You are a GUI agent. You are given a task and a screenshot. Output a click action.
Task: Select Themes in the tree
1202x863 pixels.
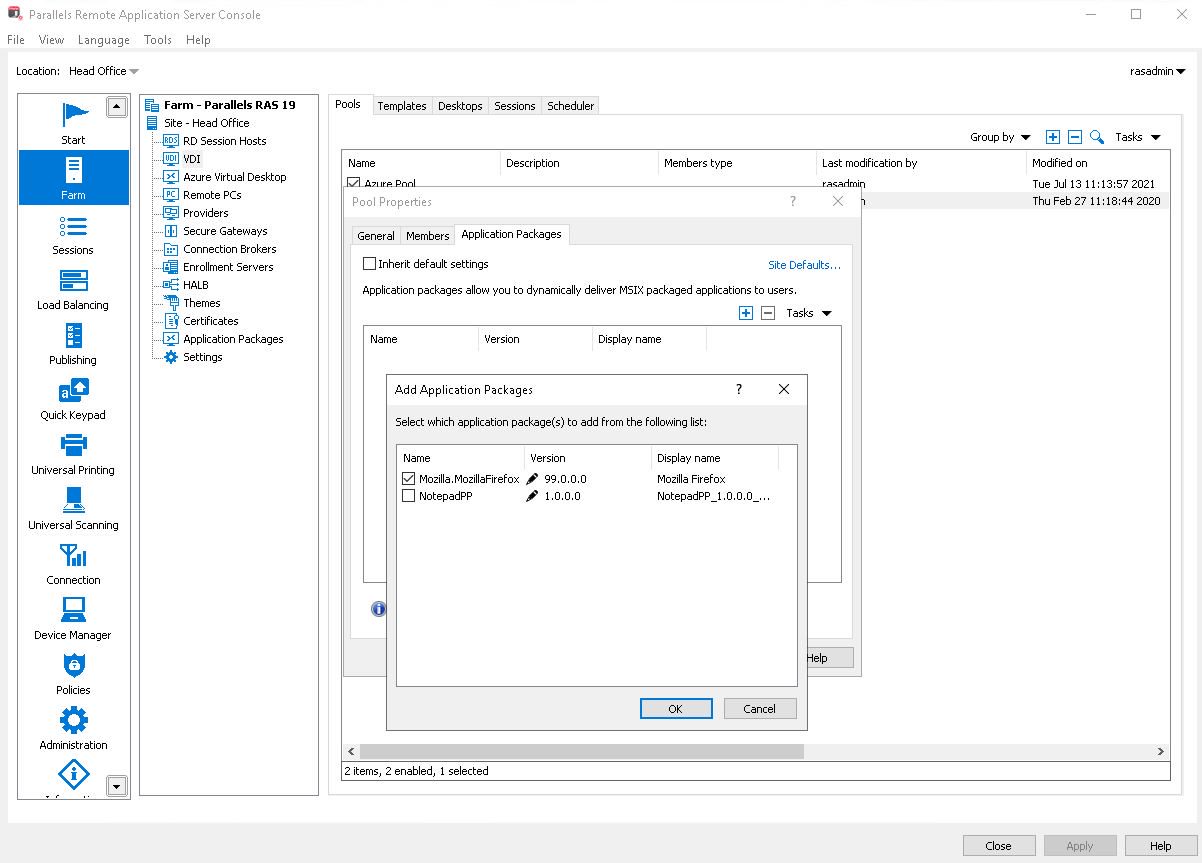click(201, 303)
